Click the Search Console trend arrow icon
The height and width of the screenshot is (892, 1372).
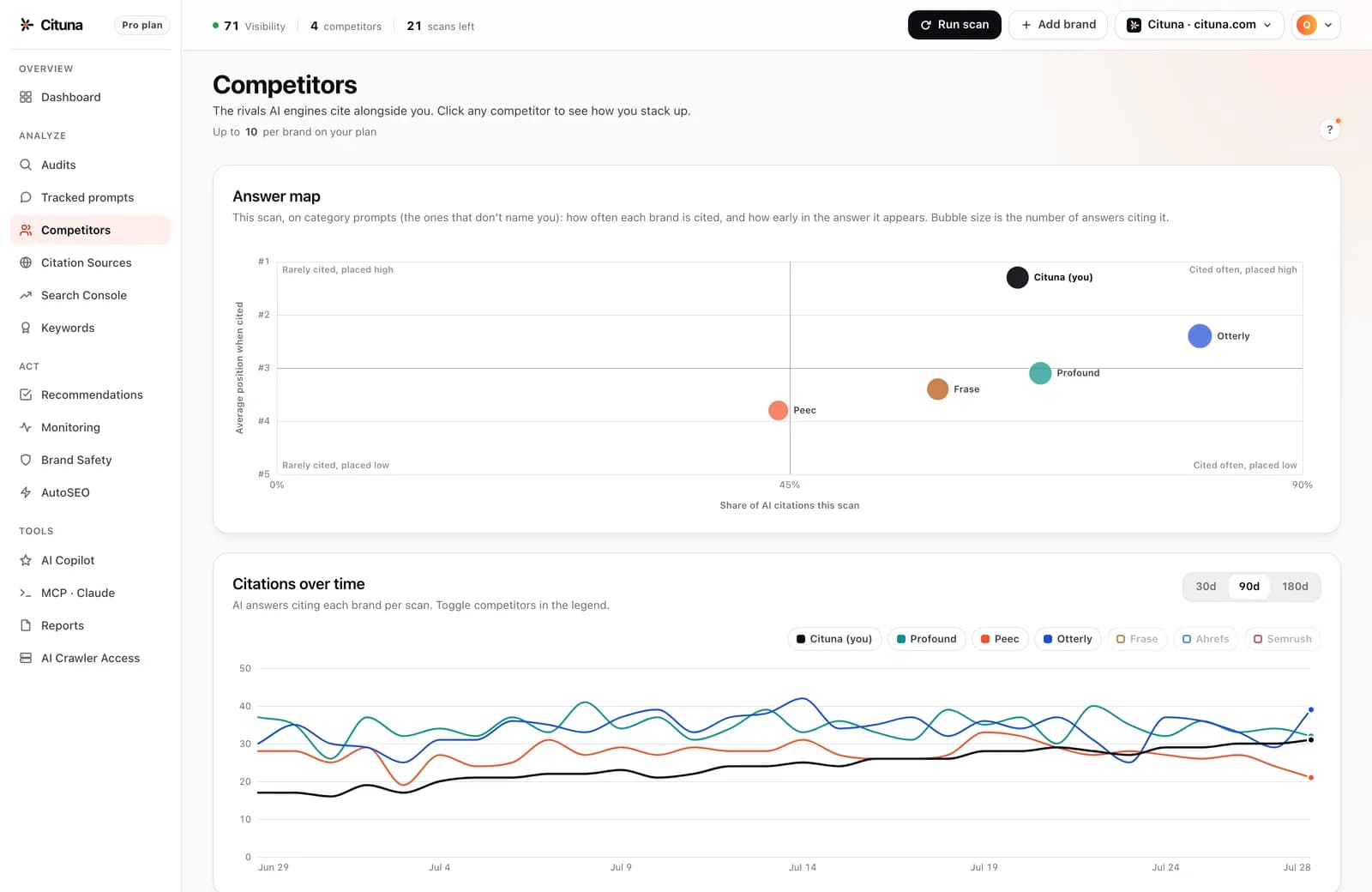coord(26,295)
